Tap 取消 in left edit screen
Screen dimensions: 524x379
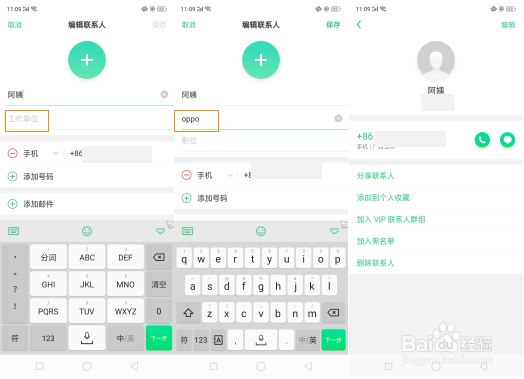click(x=14, y=25)
